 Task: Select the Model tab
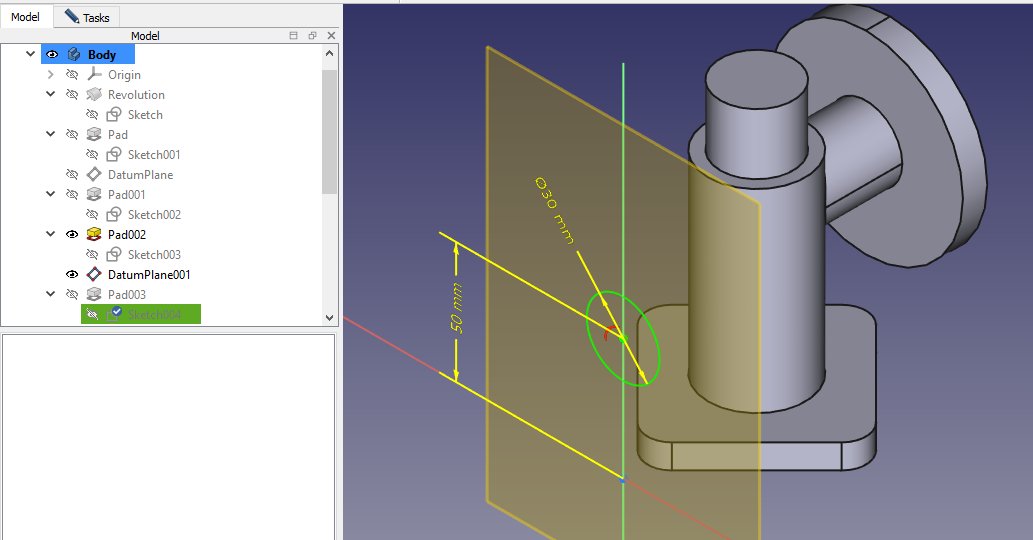pyautogui.click(x=25, y=17)
